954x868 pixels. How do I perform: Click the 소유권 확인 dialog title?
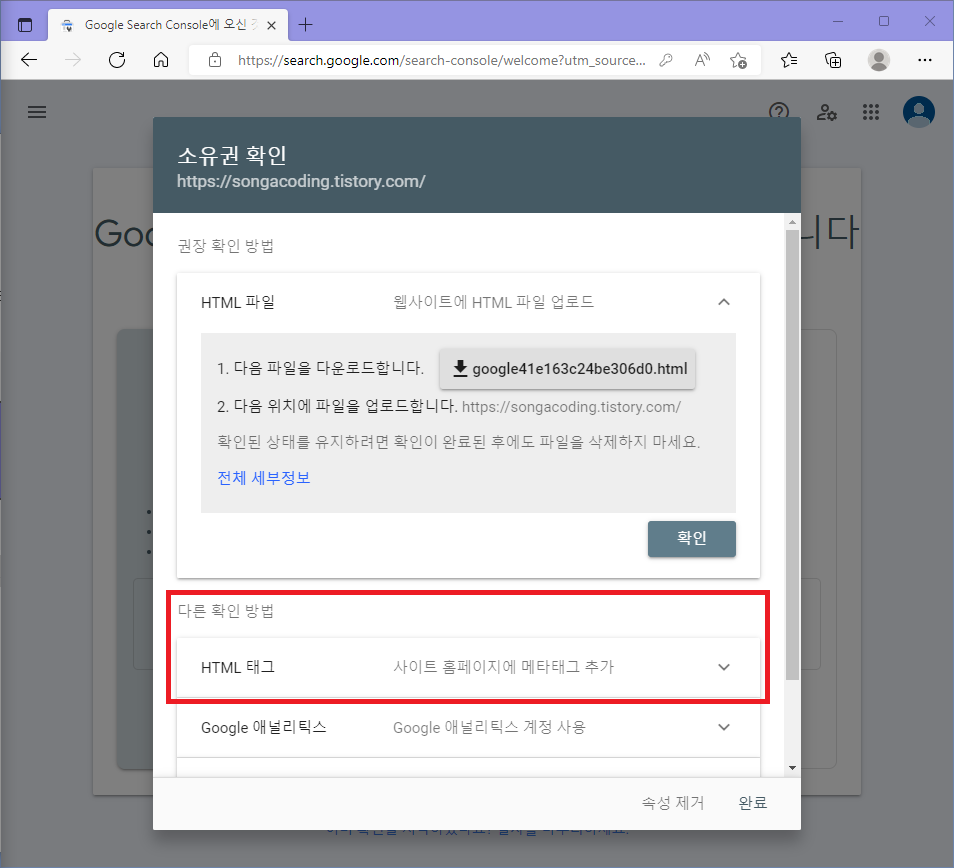232,155
